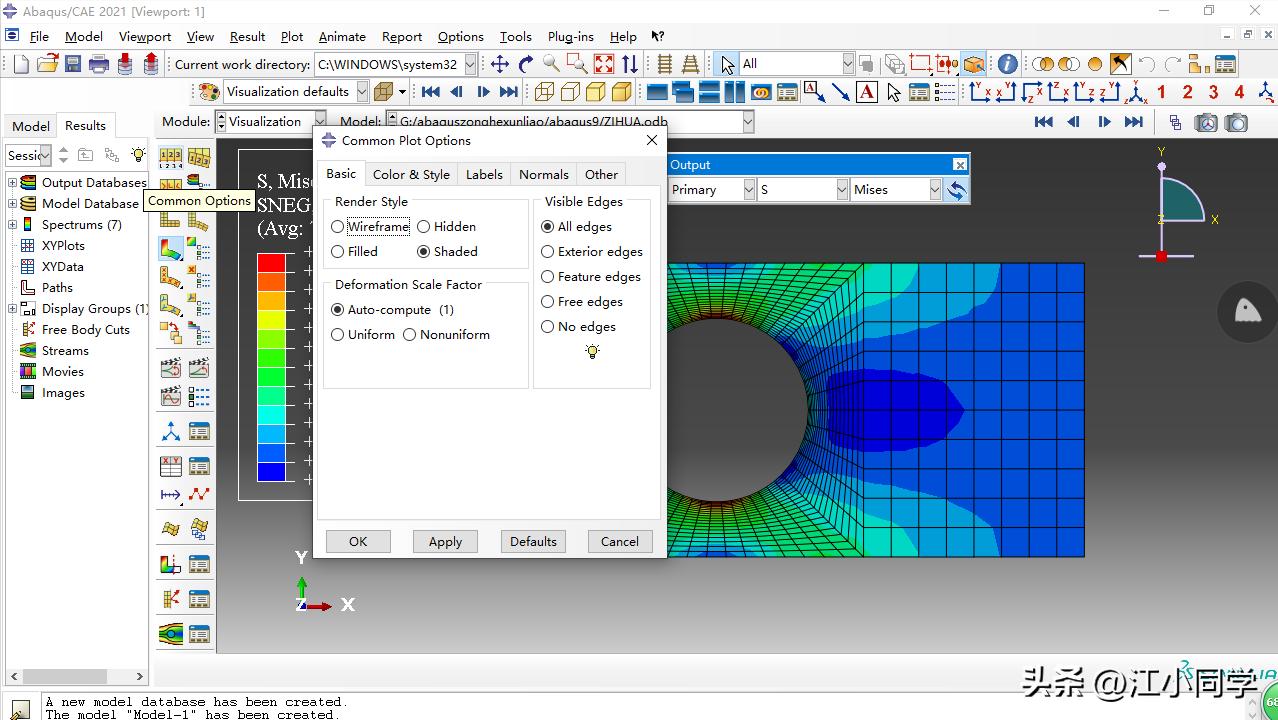Open the Module dropdown showing Visualization
The width and height of the screenshot is (1278, 720).
[x=268, y=122]
